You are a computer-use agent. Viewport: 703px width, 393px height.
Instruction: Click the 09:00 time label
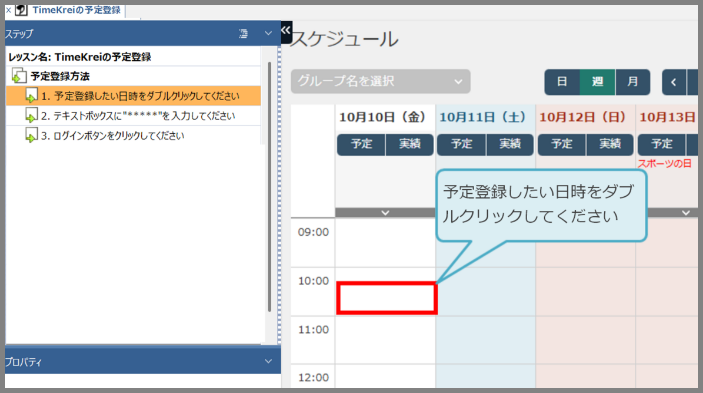click(313, 232)
